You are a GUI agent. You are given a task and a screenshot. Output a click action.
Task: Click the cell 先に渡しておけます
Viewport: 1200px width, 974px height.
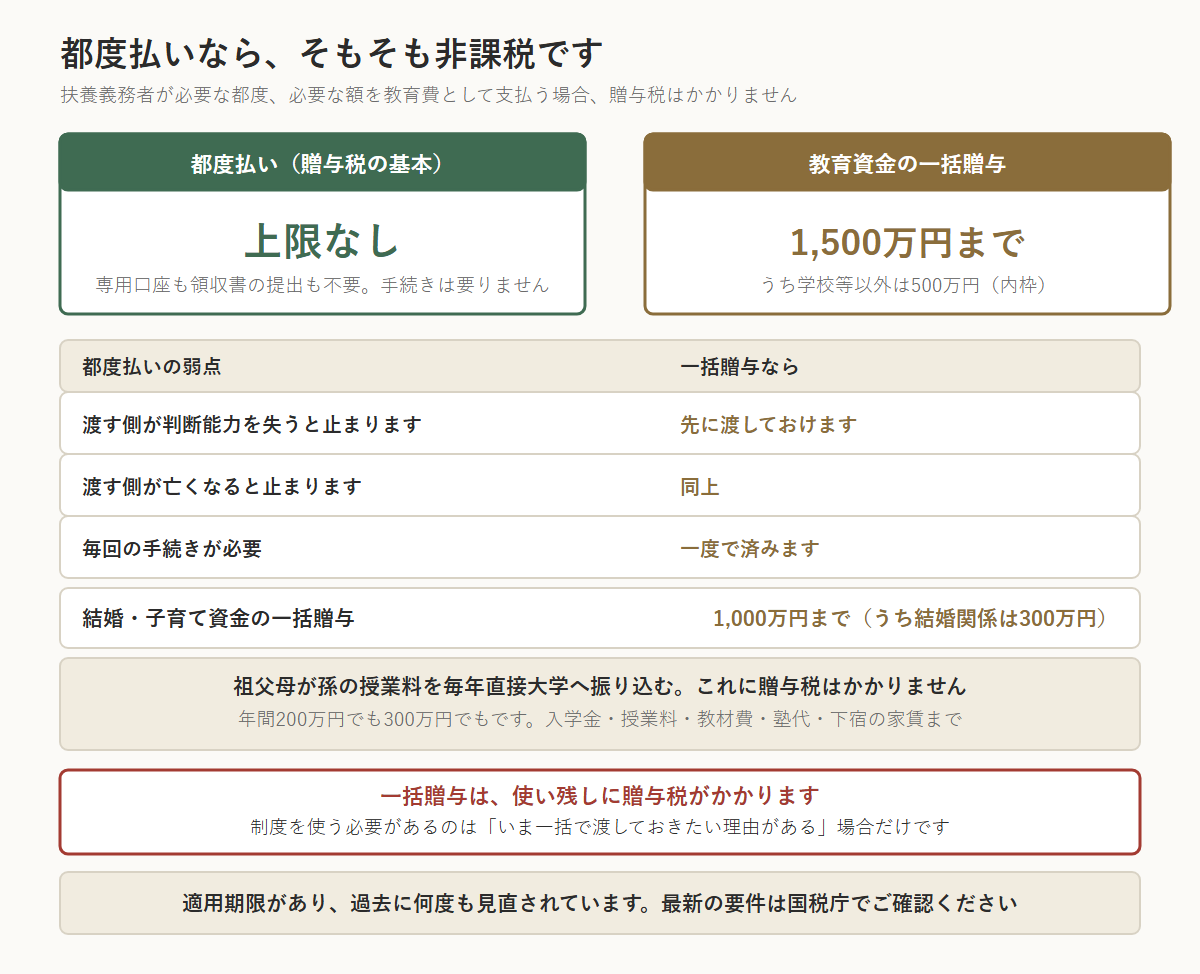click(x=769, y=424)
